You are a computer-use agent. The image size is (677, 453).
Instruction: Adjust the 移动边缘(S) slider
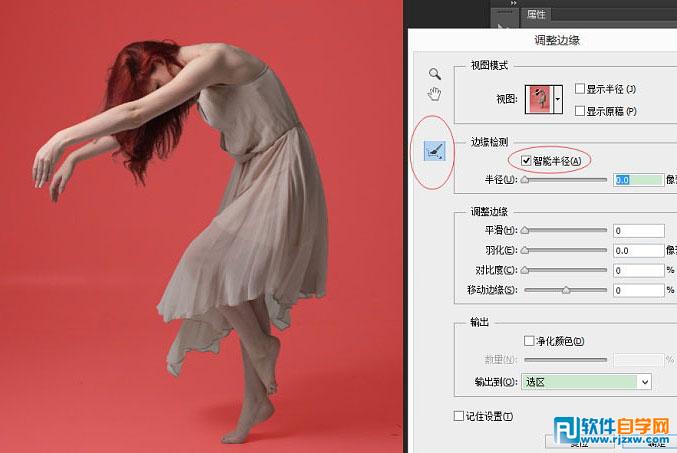(x=566, y=290)
